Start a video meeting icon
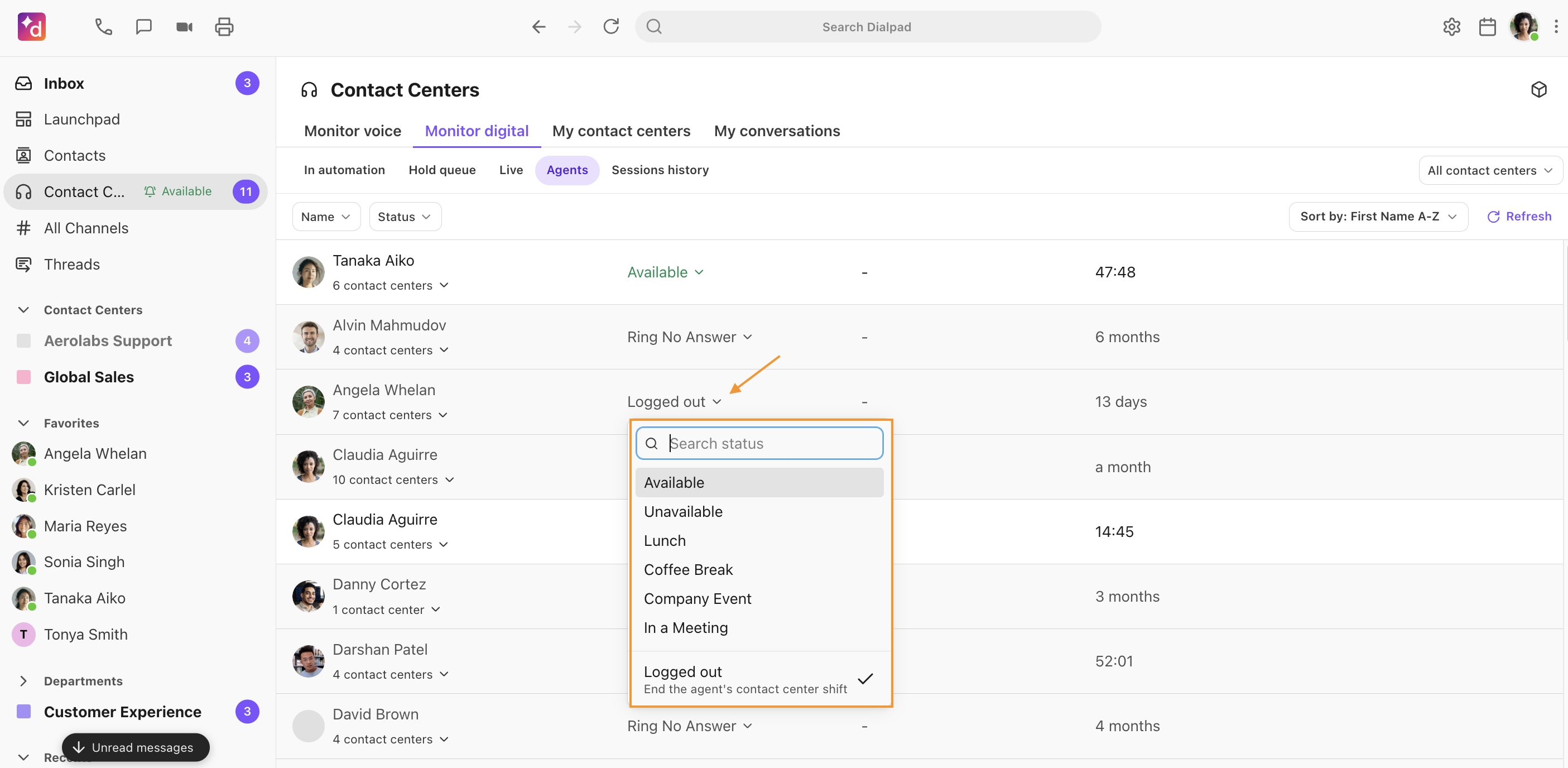This screenshot has height=768, width=1568. [x=184, y=27]
